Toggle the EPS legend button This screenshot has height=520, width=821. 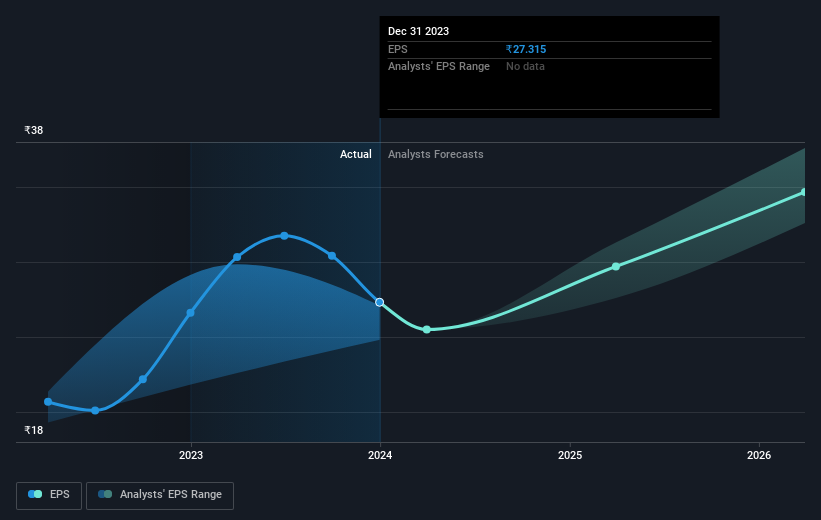[49, 495]
